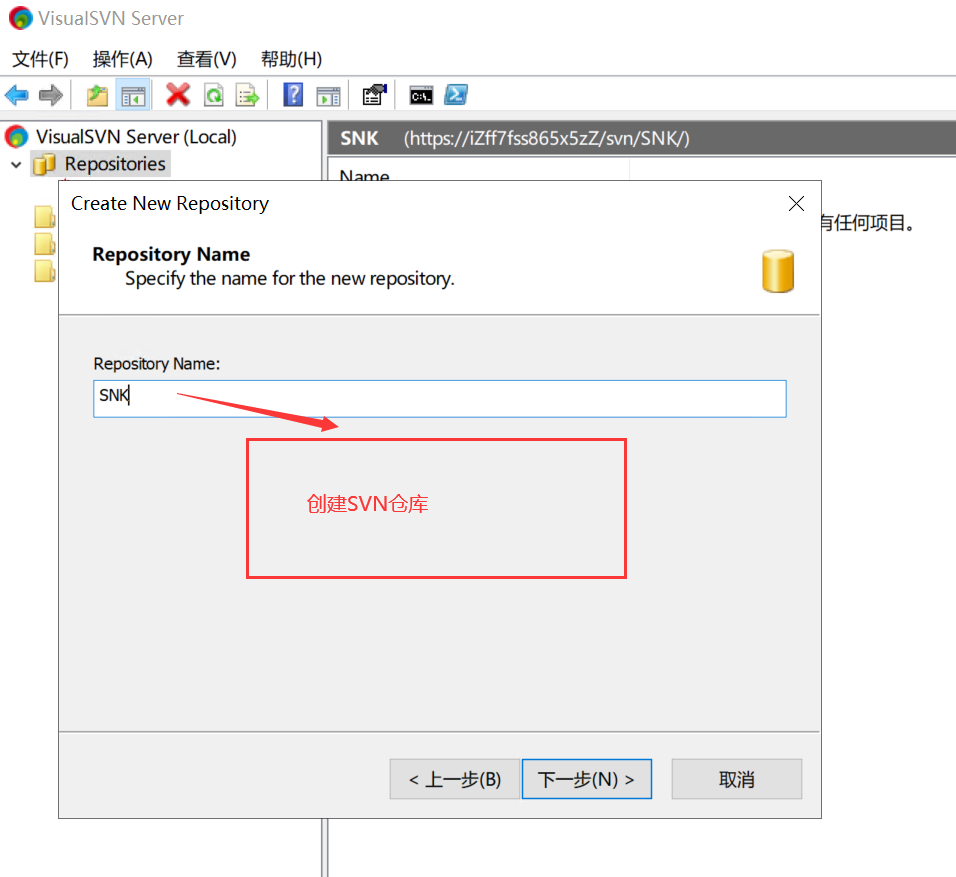Screen dimensions: 956x877
Task: Go back with the blue left arrow
Action: tap(16, 95)
